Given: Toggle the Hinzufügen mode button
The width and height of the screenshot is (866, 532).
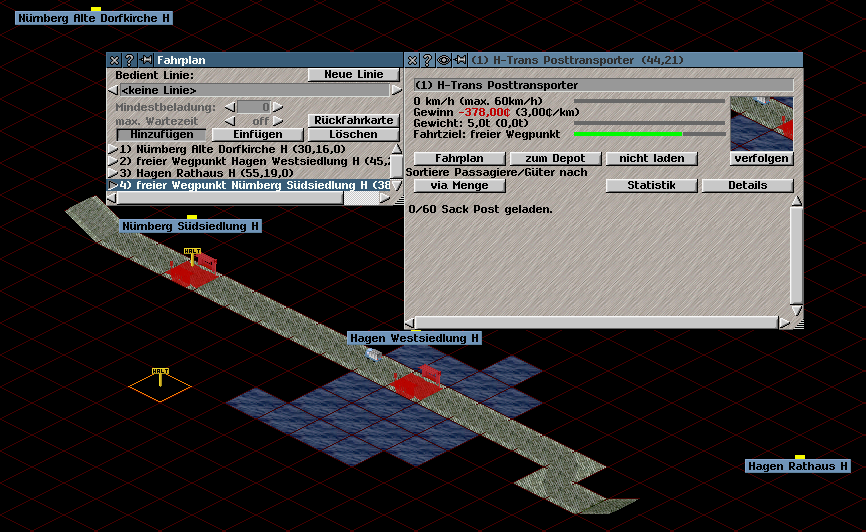Looking at the screenshot, I should (161, 134).
